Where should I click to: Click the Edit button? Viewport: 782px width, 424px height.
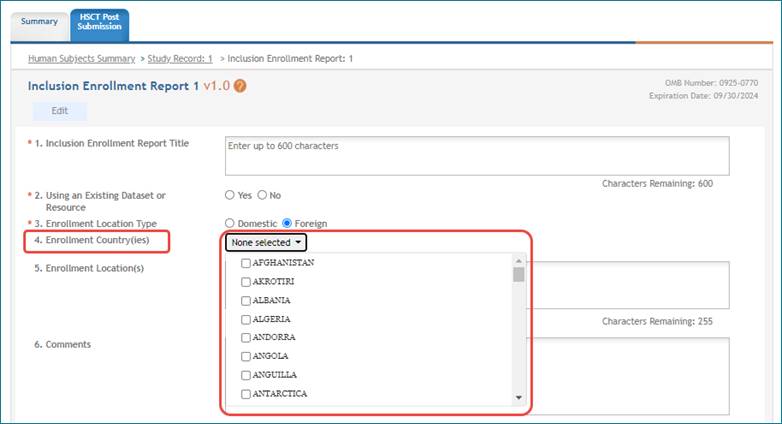pyautogui.click(x=59, y=111)
